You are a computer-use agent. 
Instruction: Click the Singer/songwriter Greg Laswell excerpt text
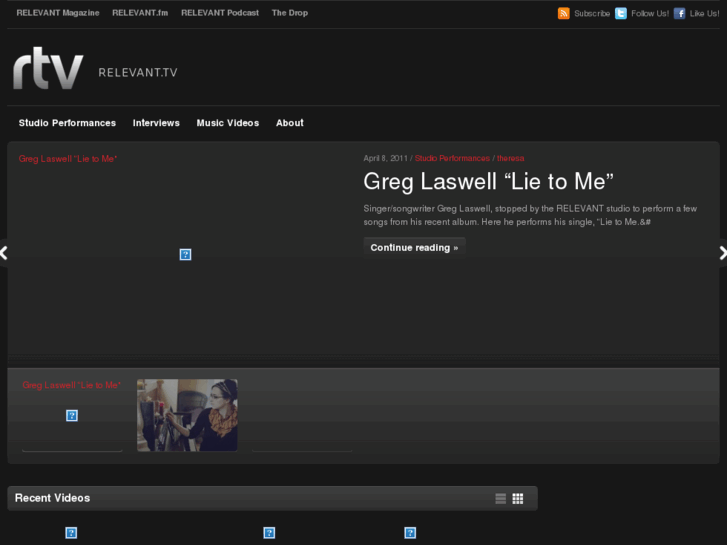pyautogui.click(x=530, y=215)
